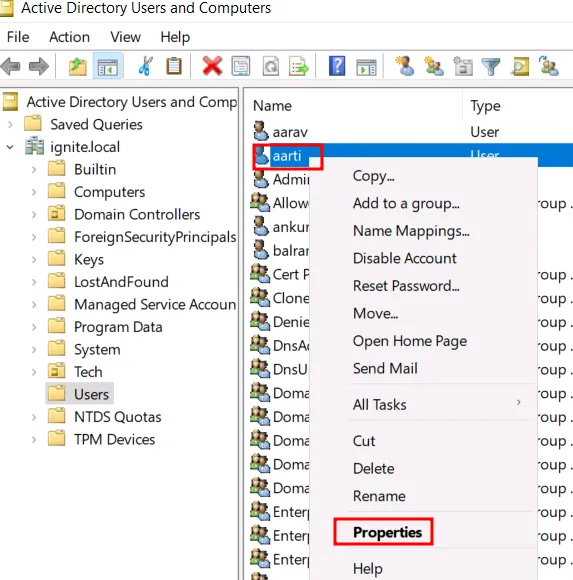Click Help at context menu bottom
Image resolution: width=573 pixels, height=580 pixels.
coord(367,568)
